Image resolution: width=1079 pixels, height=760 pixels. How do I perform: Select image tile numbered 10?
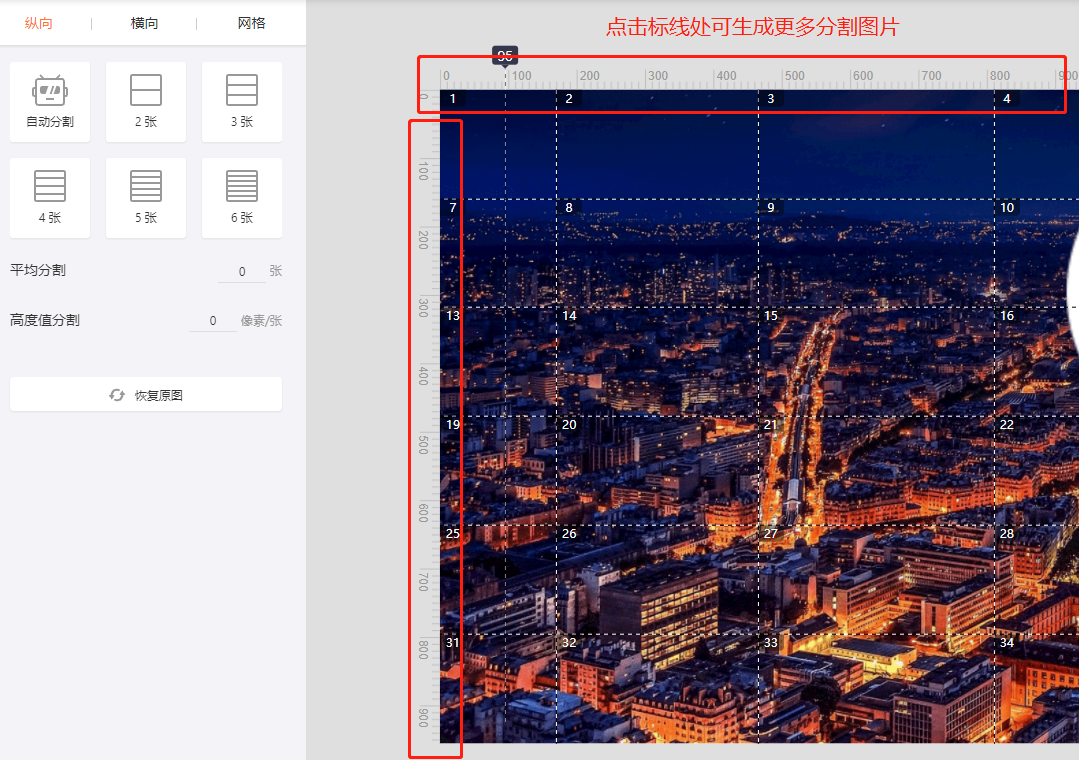click(1036, 253)
